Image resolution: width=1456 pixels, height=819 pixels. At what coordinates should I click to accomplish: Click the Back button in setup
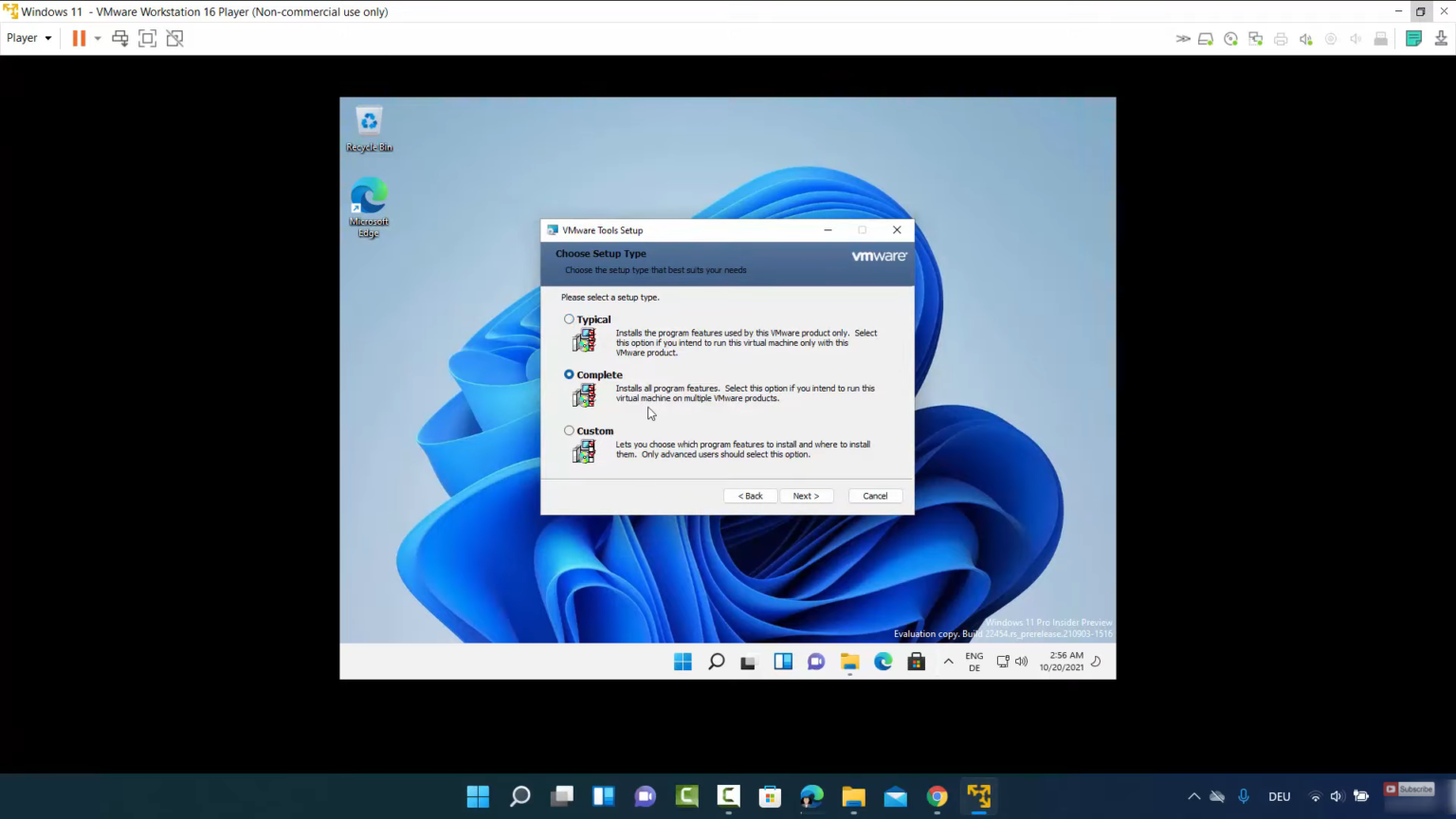pyautogui.click(x=750, y=496)
